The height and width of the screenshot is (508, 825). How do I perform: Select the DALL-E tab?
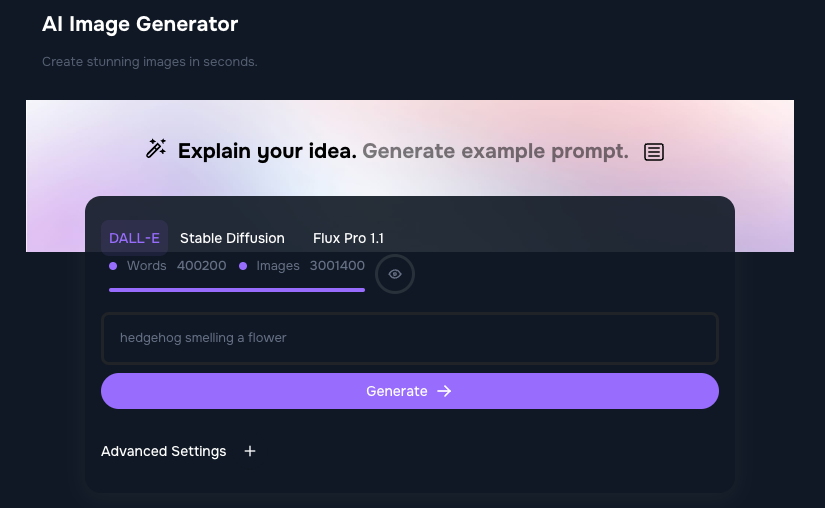134,238
